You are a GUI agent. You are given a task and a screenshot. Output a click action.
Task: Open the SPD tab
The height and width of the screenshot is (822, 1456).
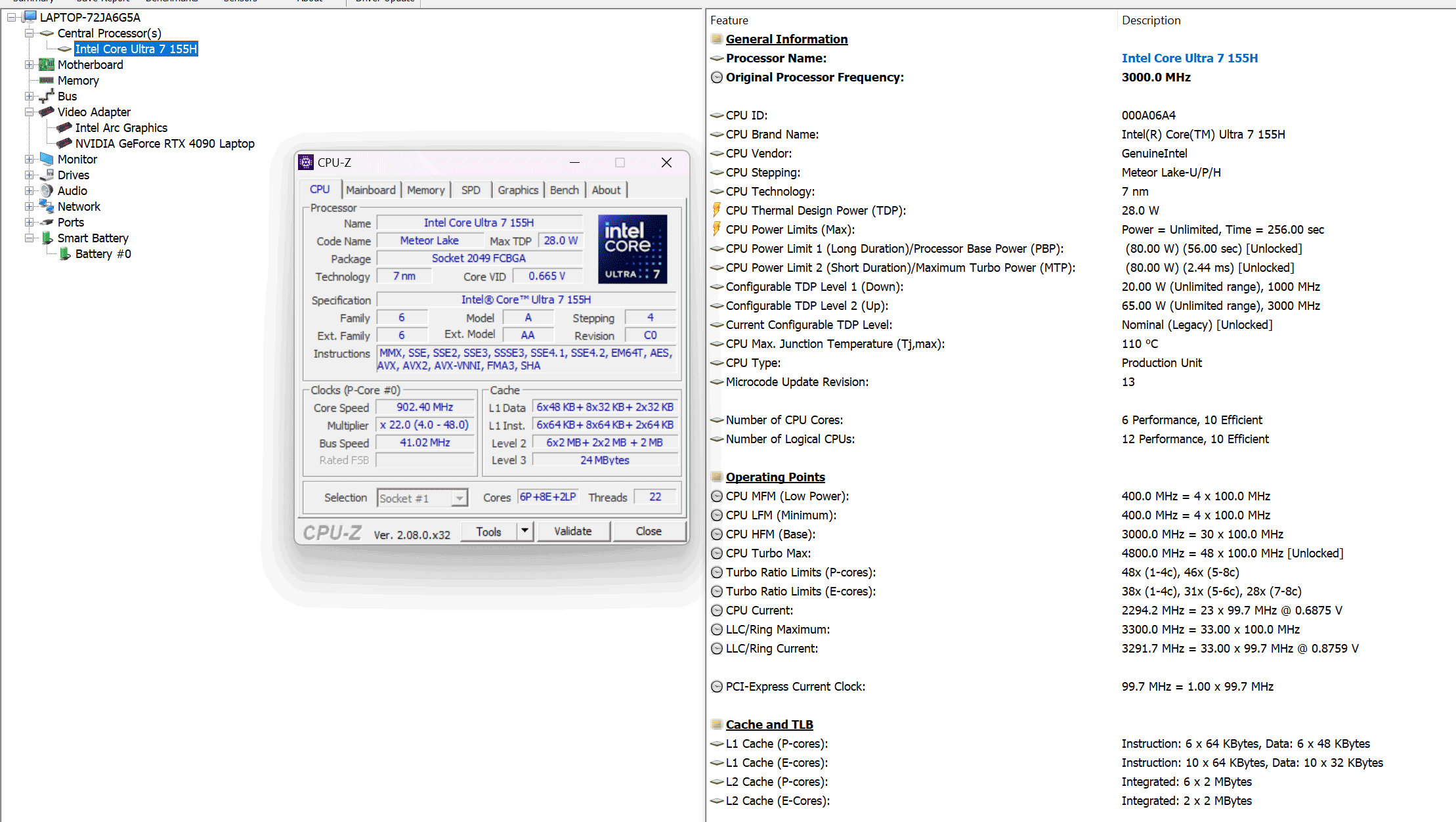tap(471, 190)
